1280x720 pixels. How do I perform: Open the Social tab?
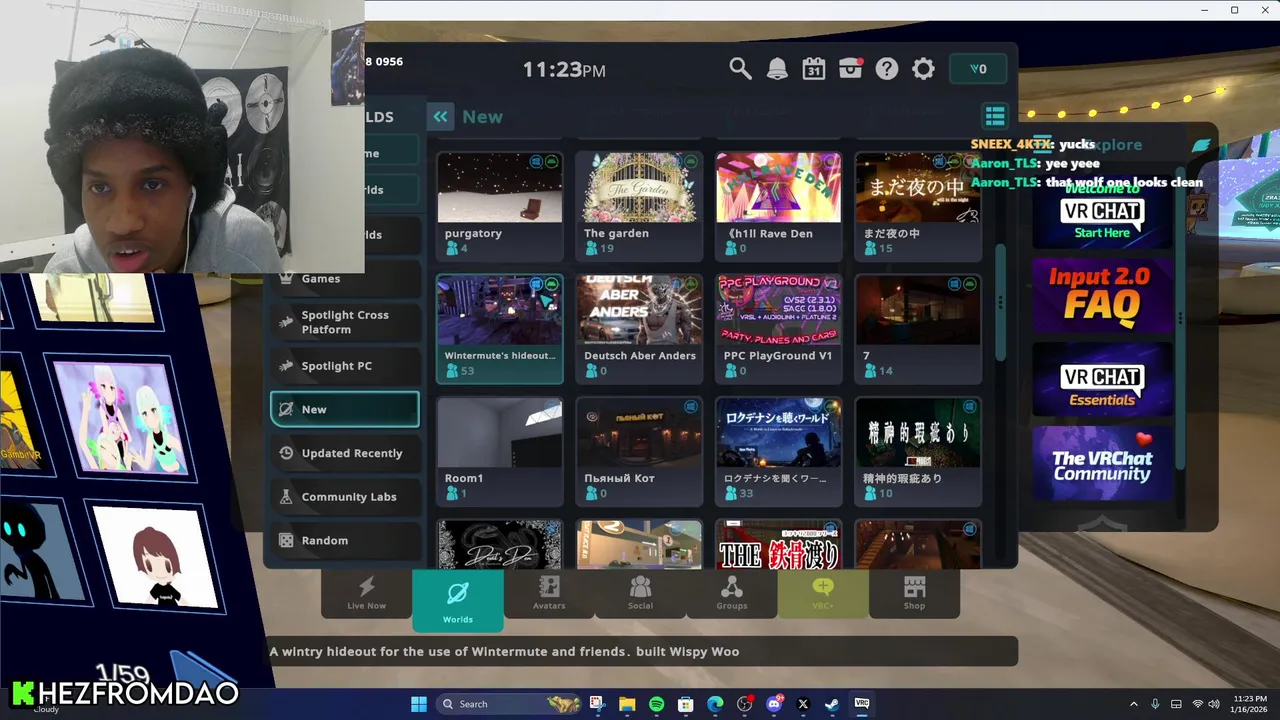[x=640, y=594]
